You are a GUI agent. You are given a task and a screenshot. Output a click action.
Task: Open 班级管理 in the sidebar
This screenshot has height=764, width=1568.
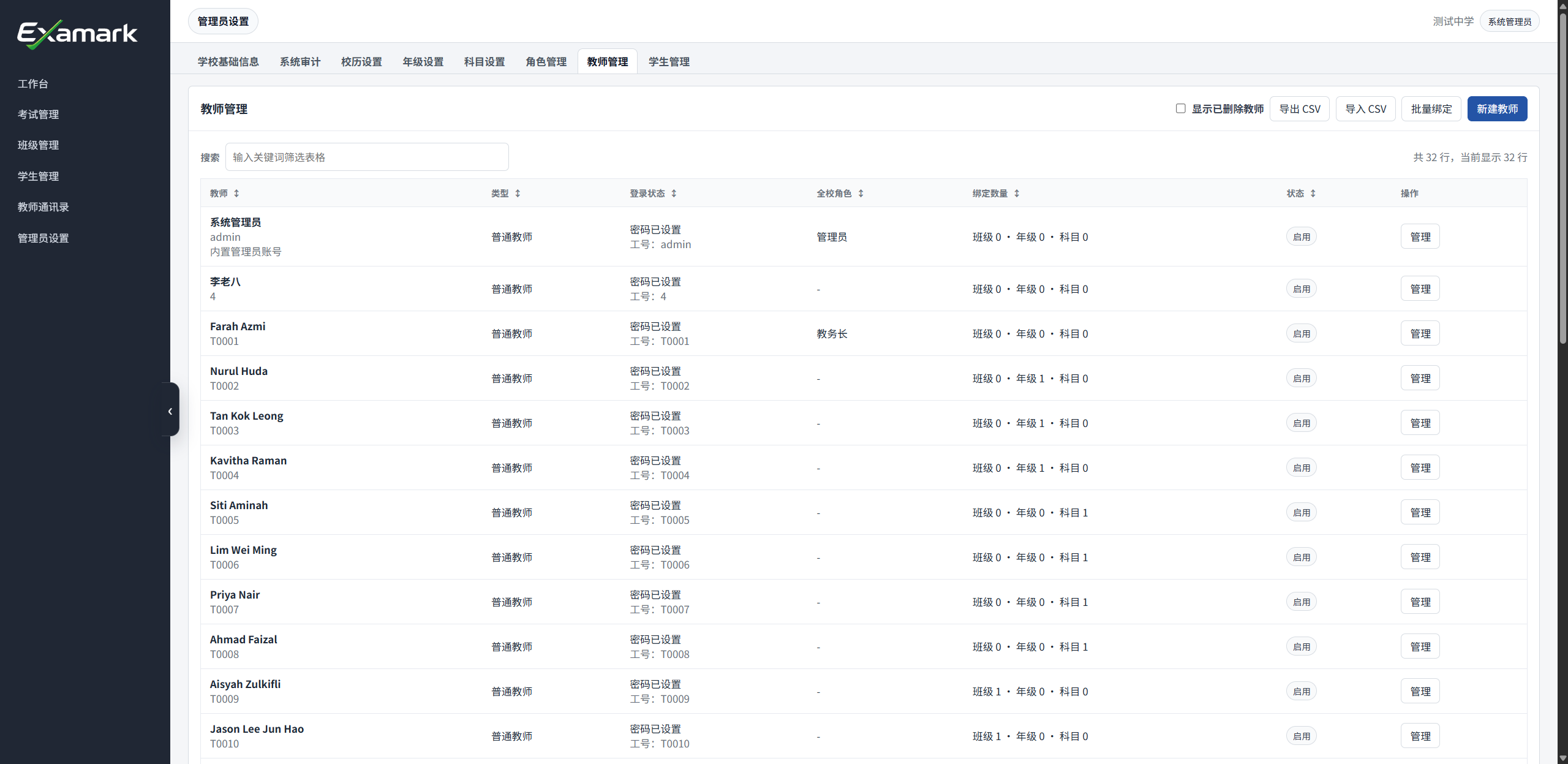tap(39, 145)
